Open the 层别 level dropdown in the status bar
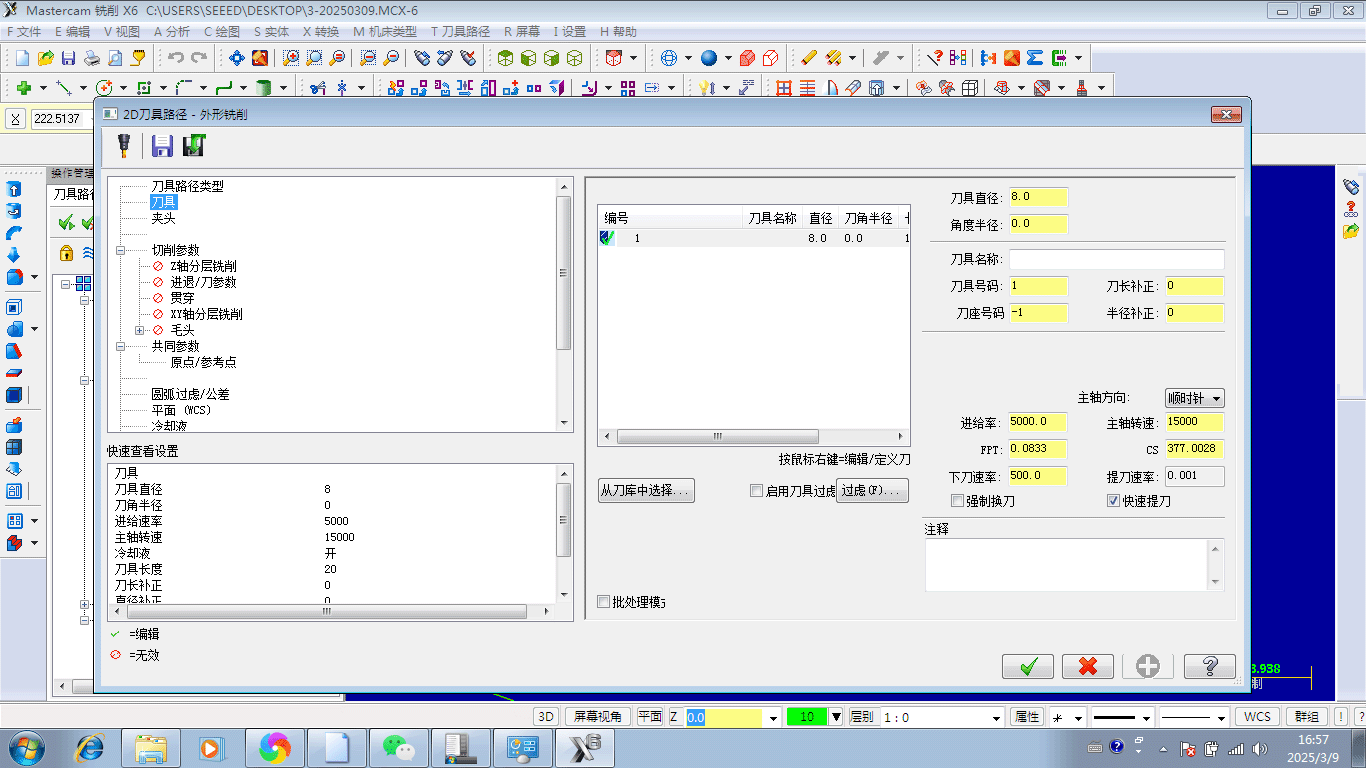Screen dimensions: 1366x768 [x=997, y=717]
